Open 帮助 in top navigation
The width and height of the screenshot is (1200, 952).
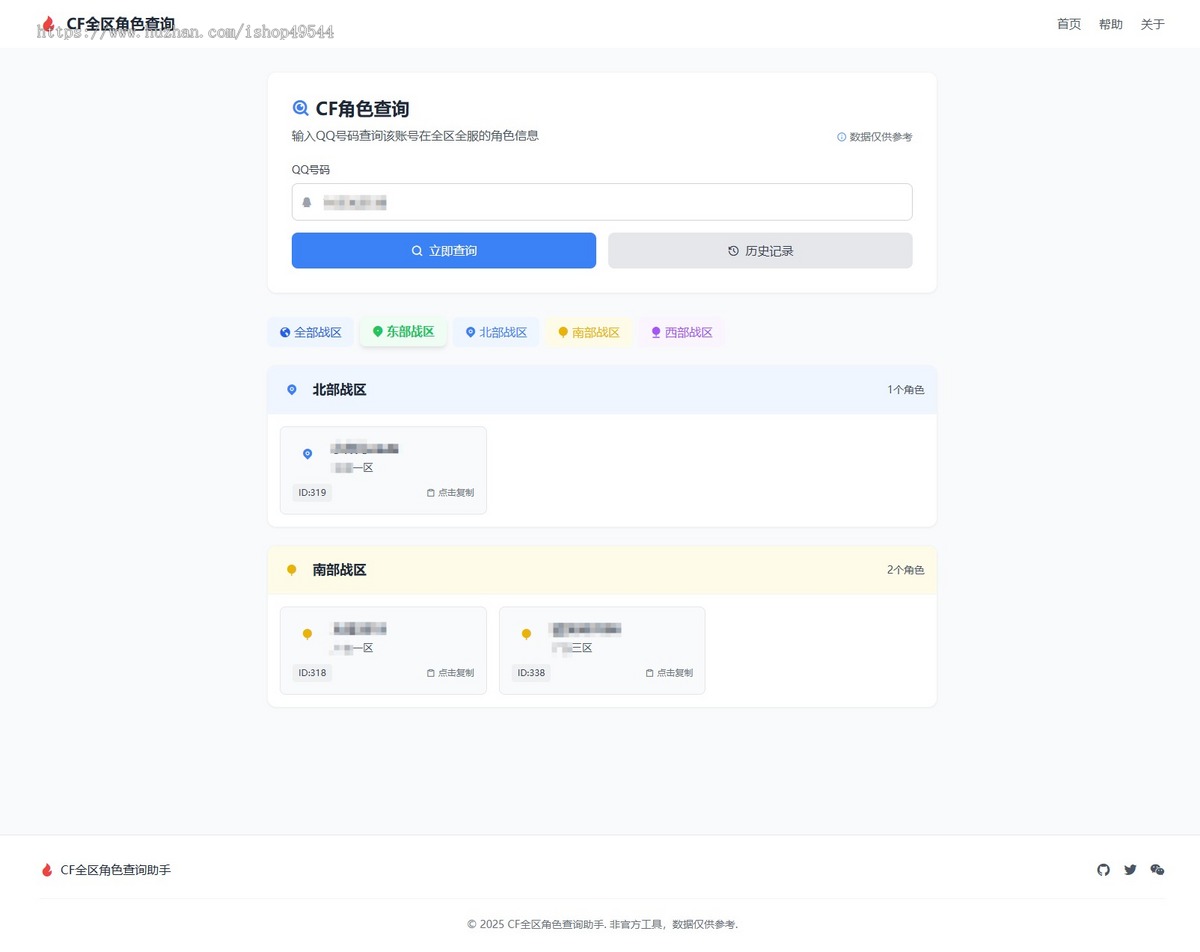coord(1111,24)
